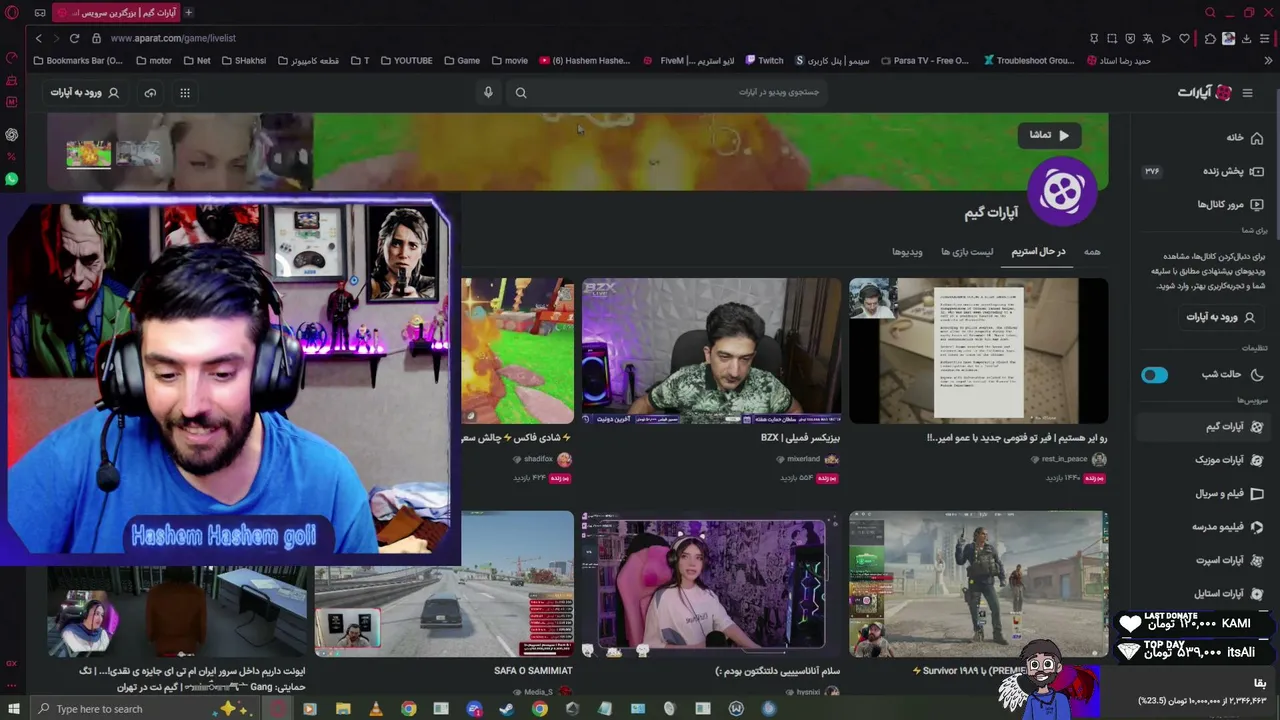The width and height of the screenshot is (1280, 720).
Task: Open pink-chair girl streamer thumbnail
Action: [x=711, y=584]
